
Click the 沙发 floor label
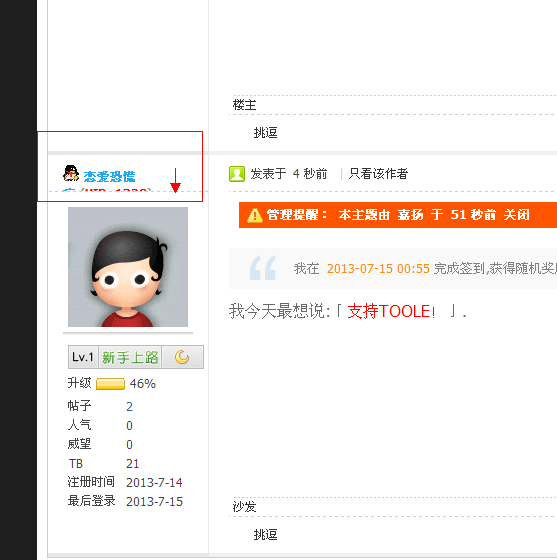point(245,506)
